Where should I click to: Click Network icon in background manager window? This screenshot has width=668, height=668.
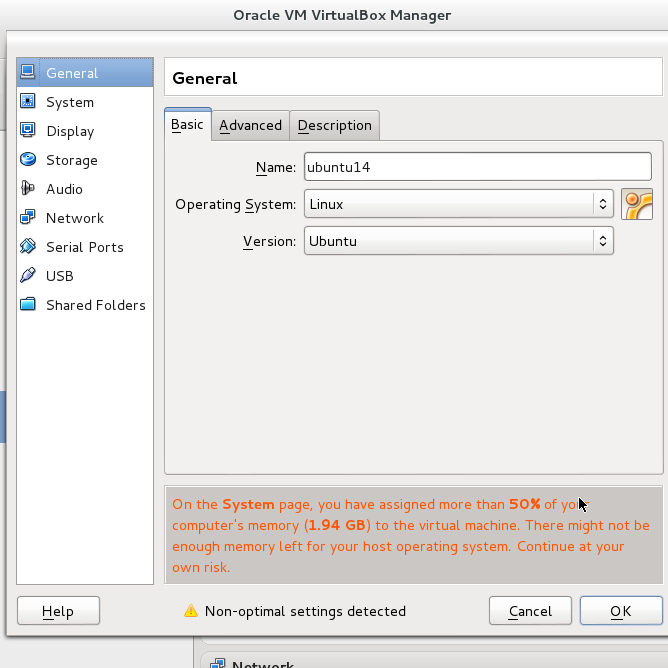(218, 663)
